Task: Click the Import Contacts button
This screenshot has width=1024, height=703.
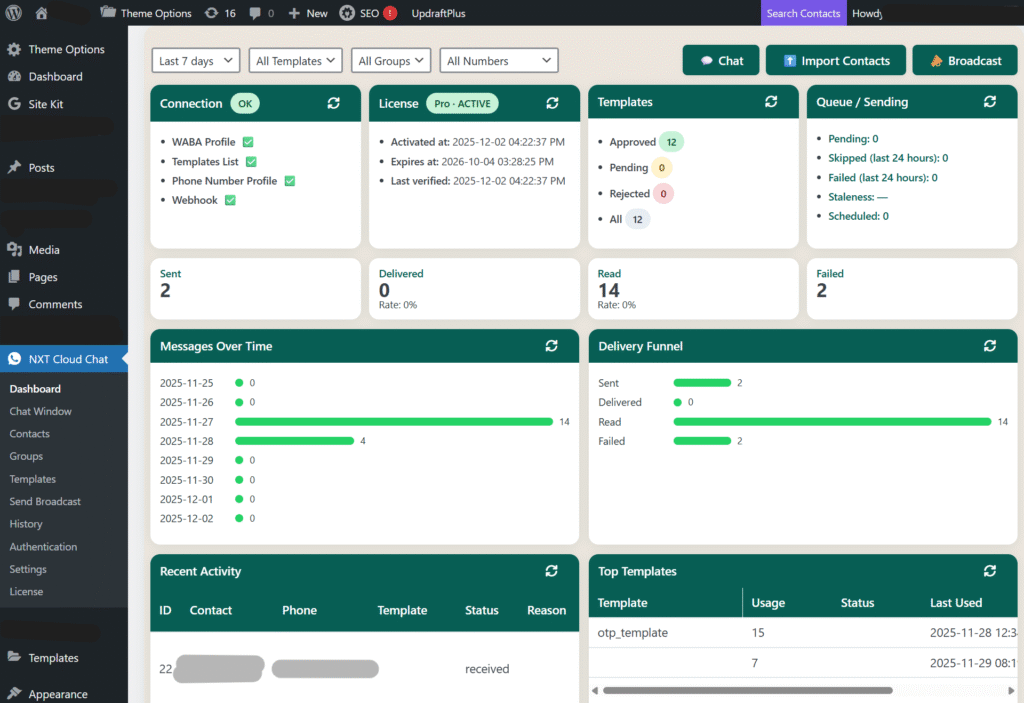Action: [x=835, y=60]
